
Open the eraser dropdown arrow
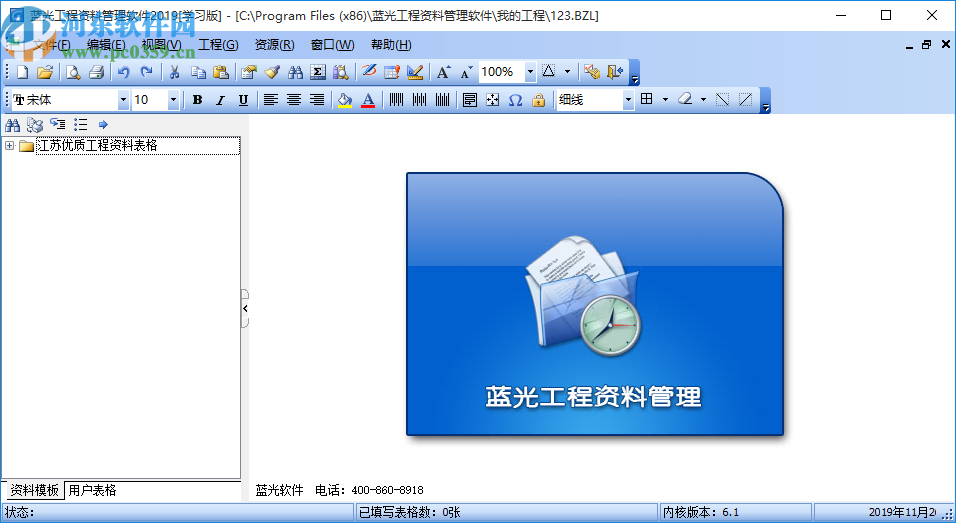(x=703, y=99)
